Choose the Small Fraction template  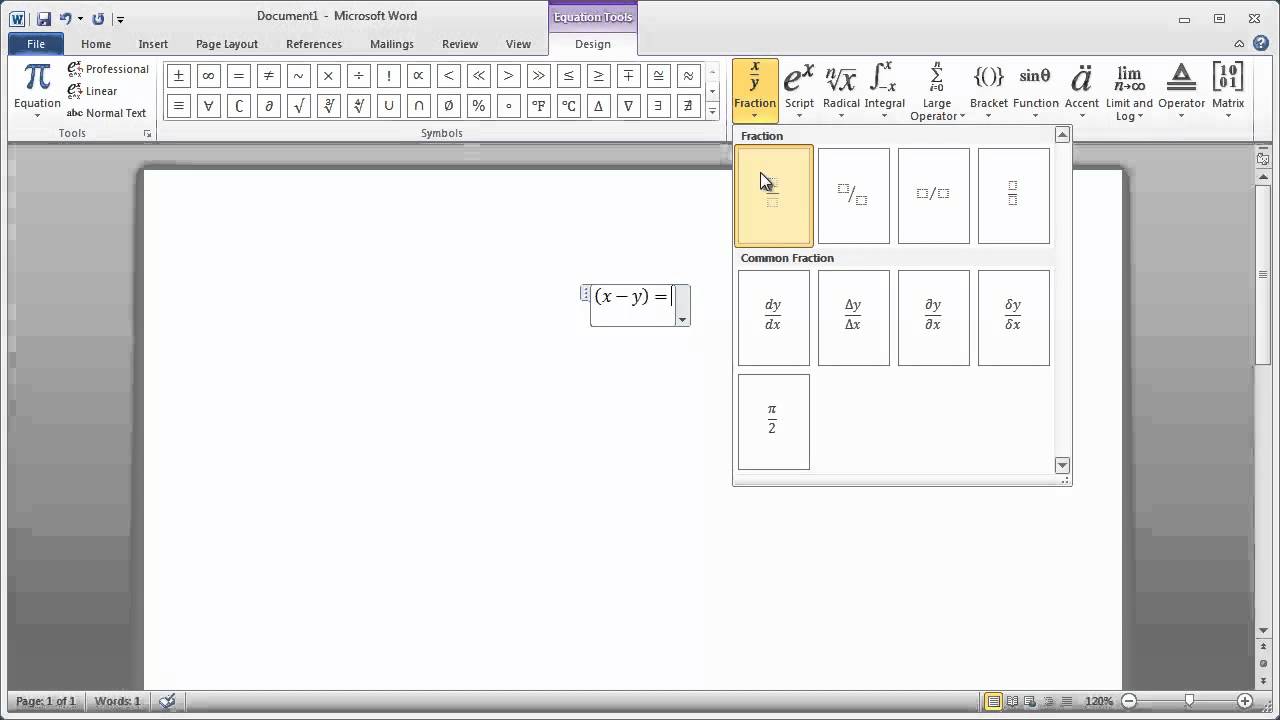[1014, 196]
